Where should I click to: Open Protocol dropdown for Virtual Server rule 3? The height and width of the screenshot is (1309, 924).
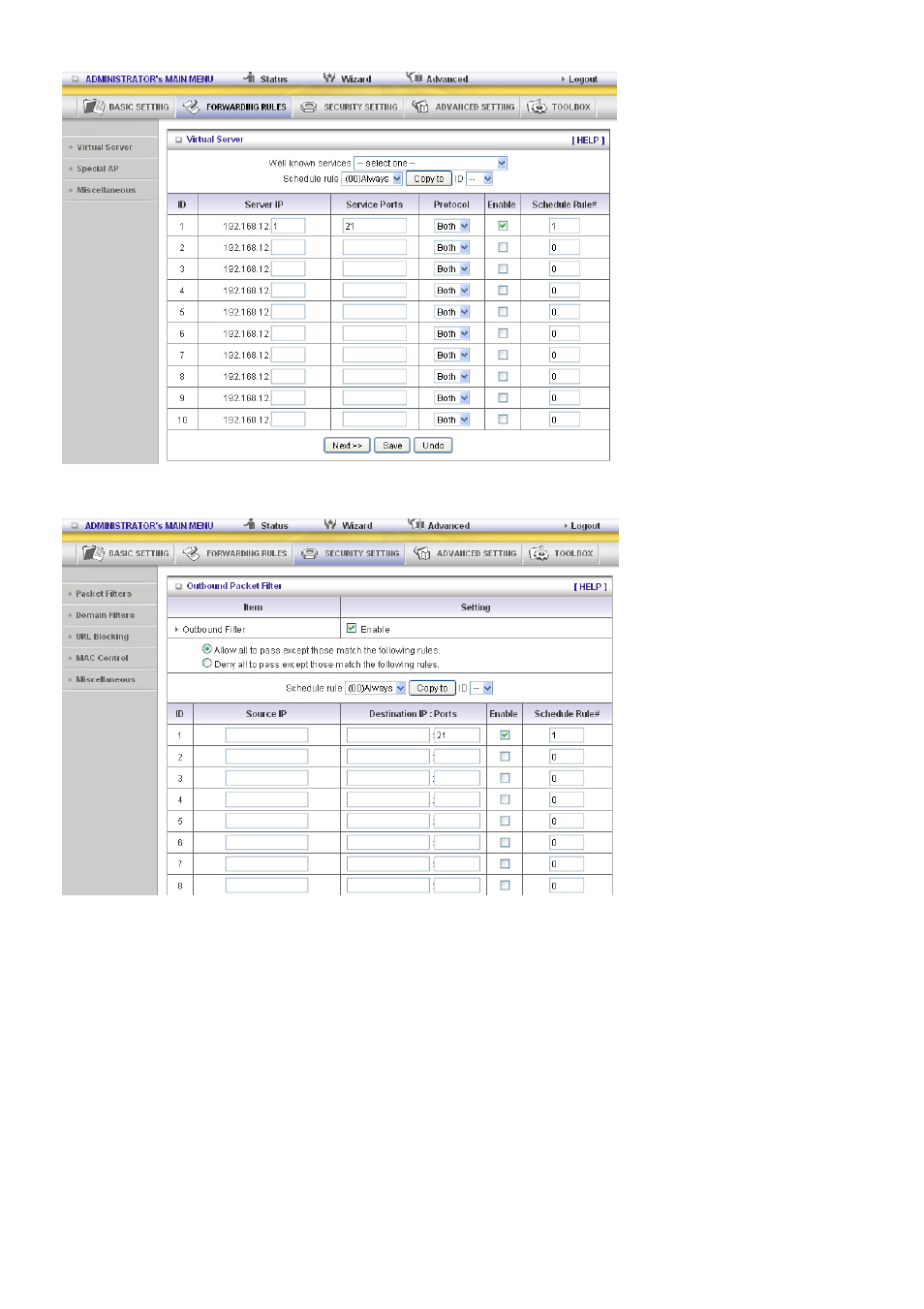(452, 269)
